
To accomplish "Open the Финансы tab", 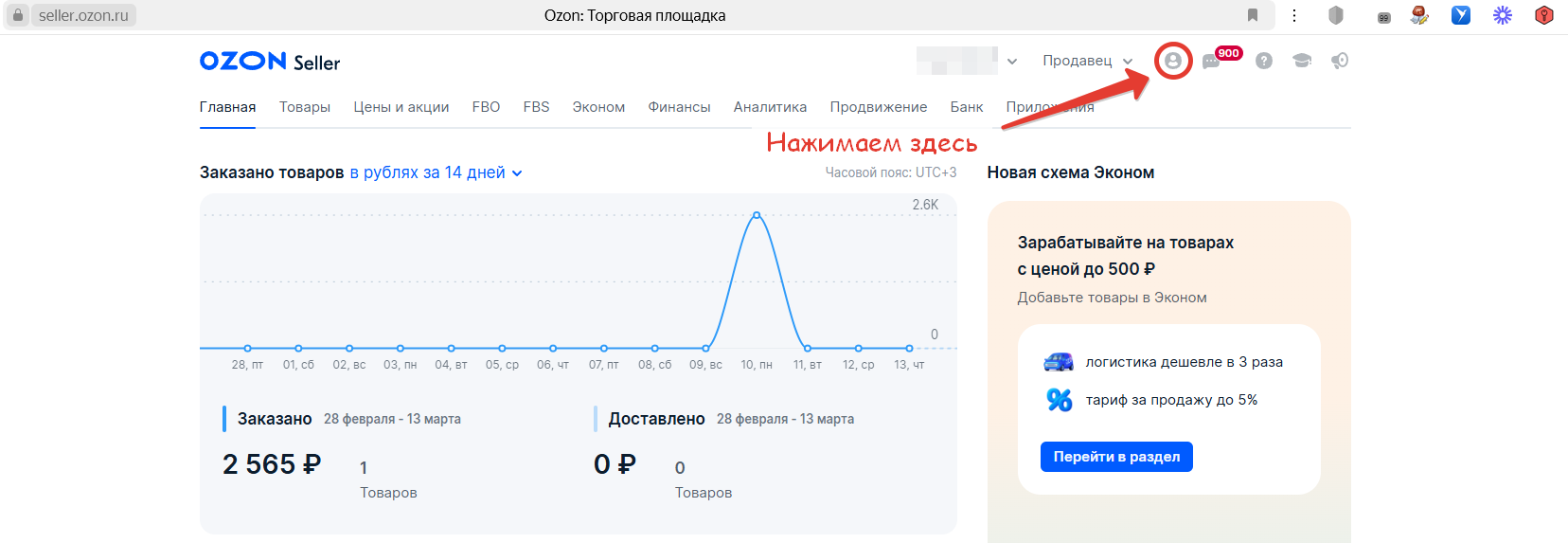I will pyautogui.click(x=680, y=107).
